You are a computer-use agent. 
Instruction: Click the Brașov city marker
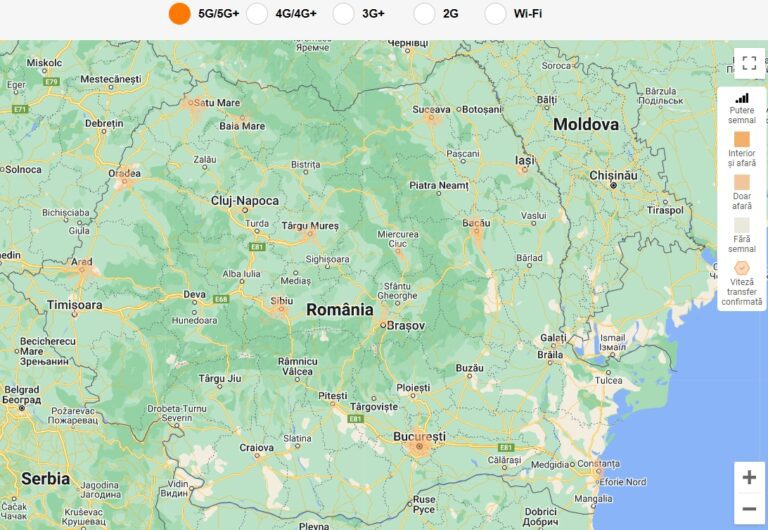pos(384,325)
